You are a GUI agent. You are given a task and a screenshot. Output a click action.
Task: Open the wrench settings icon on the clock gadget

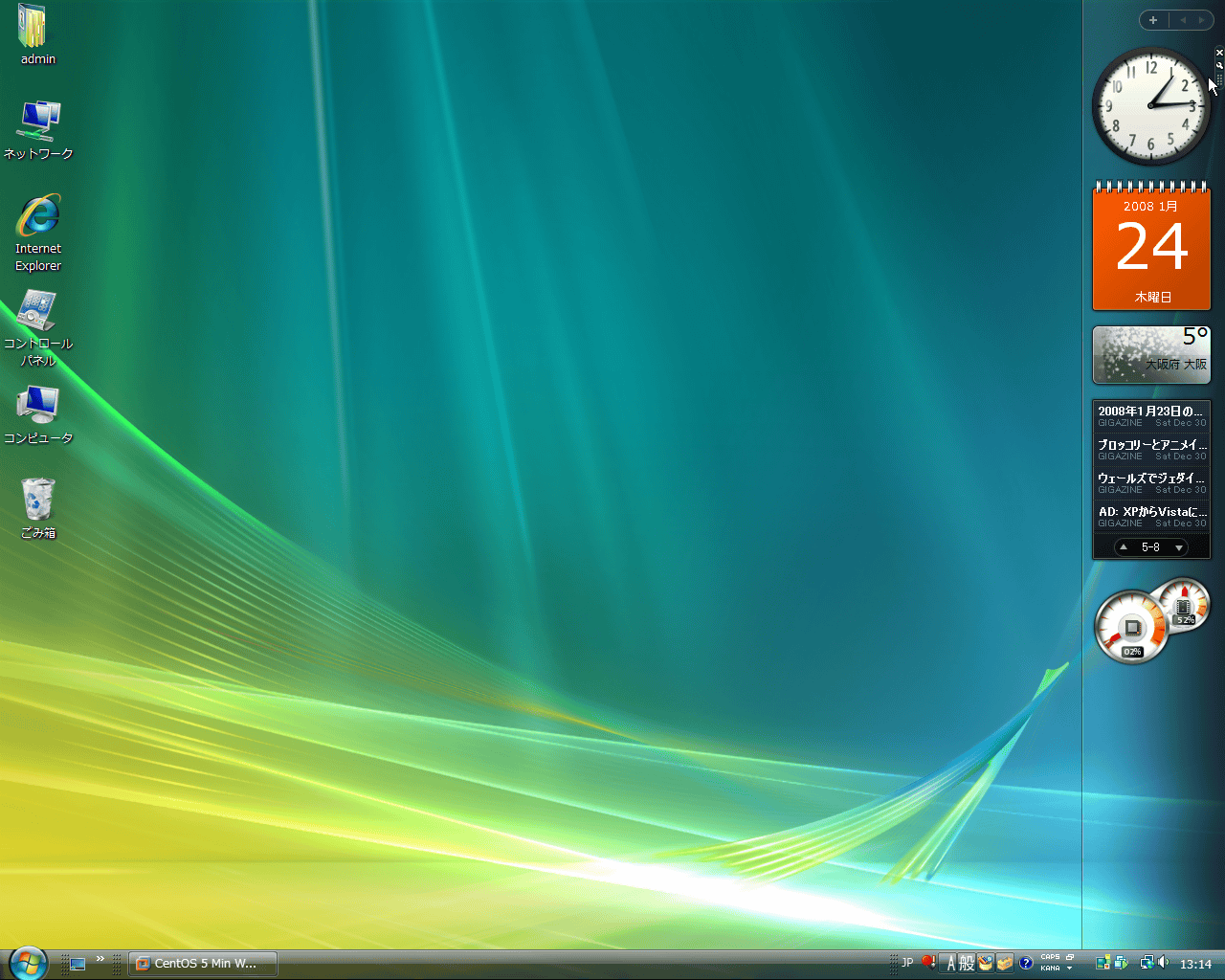[x=1219, y=66]
